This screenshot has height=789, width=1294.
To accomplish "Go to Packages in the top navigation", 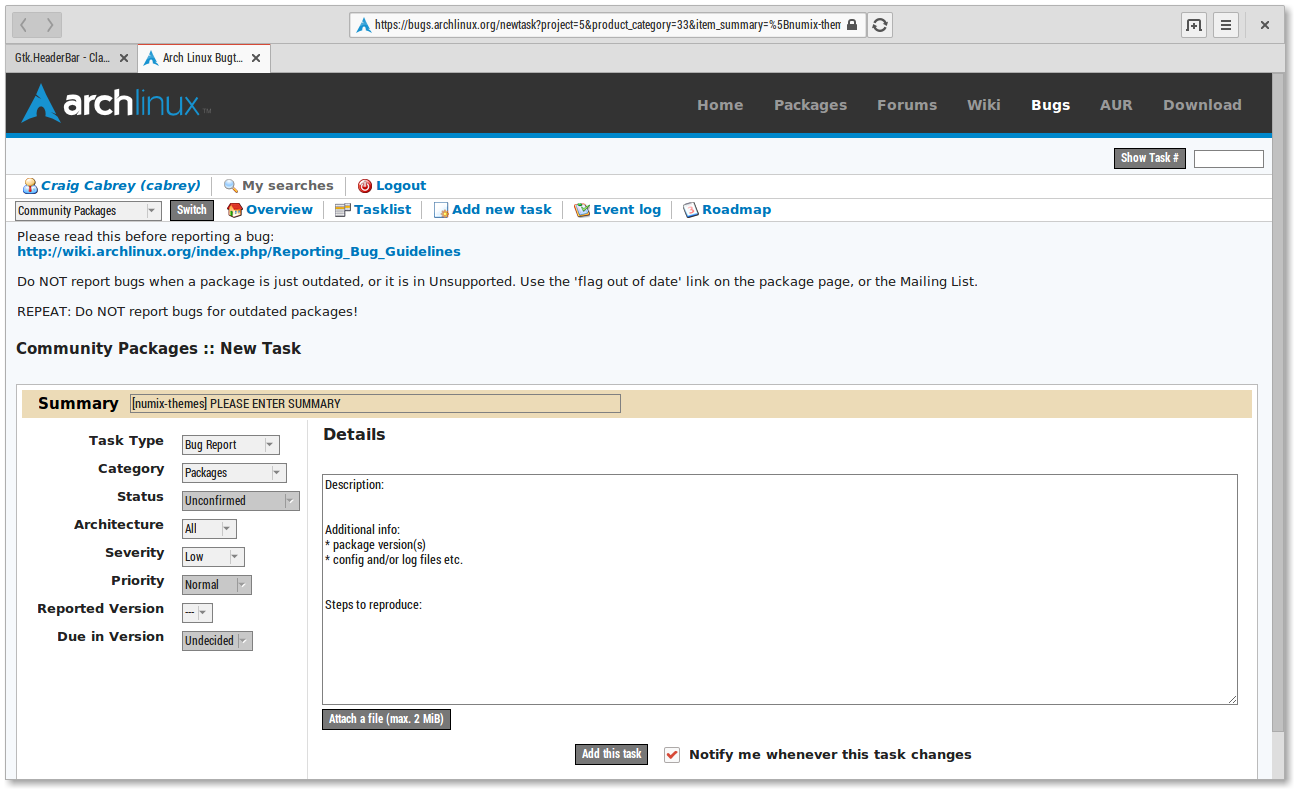I will [x=810, y=105].
